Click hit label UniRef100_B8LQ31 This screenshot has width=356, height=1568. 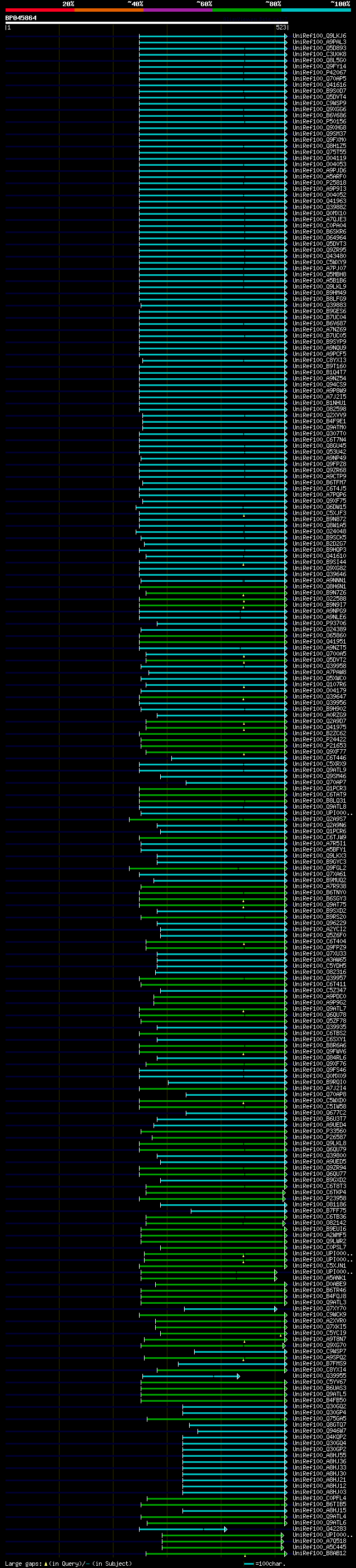[319, 800]
